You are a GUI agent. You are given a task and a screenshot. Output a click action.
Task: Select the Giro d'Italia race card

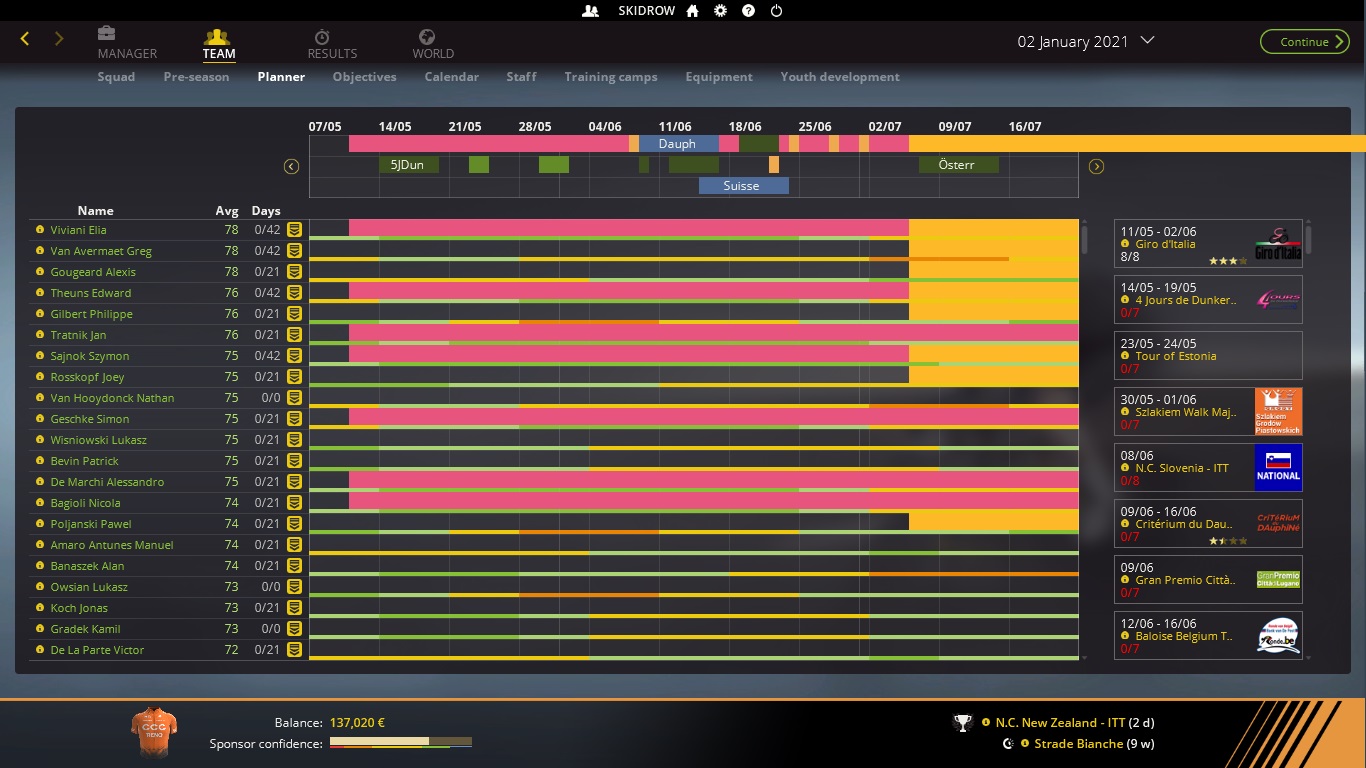[1208, 244]
